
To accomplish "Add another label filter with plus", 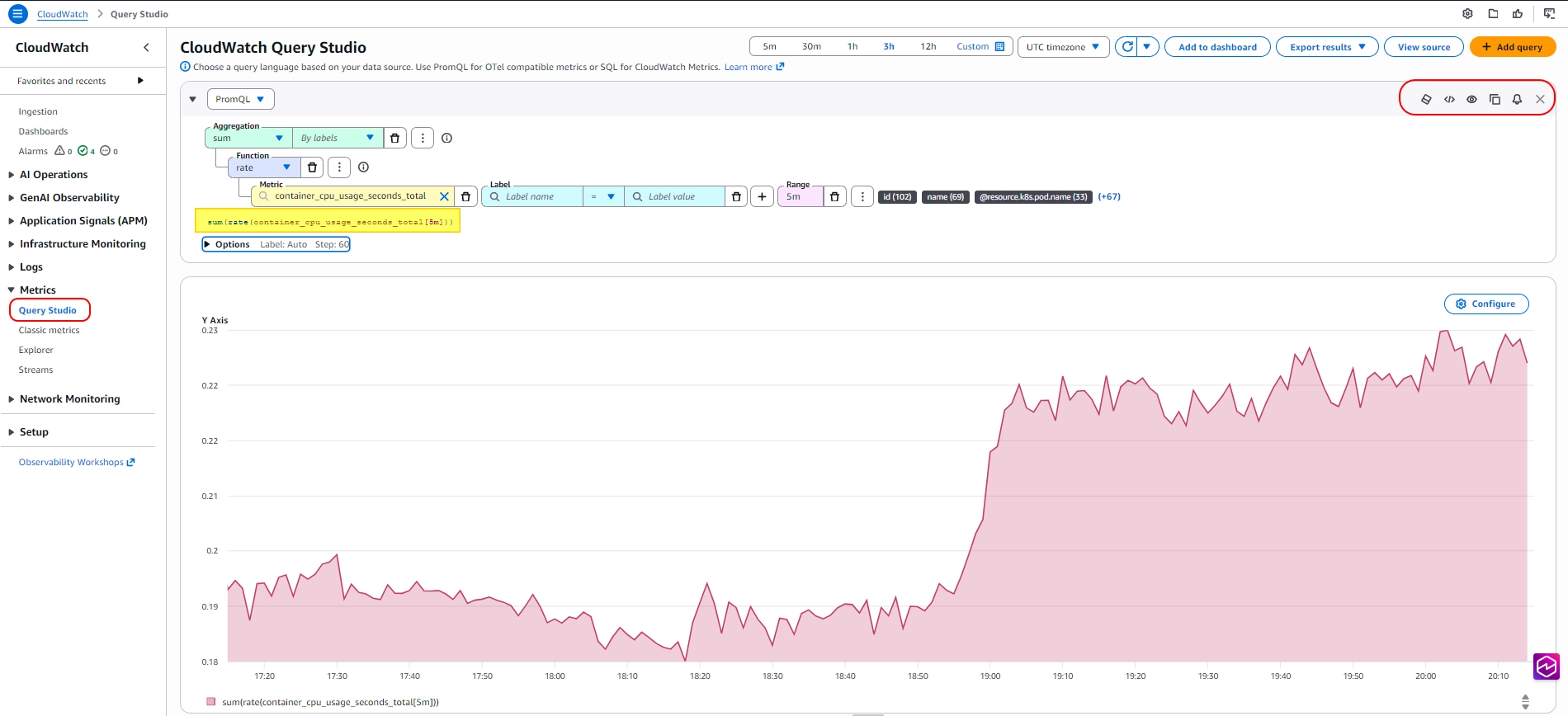I will (762, 196).
